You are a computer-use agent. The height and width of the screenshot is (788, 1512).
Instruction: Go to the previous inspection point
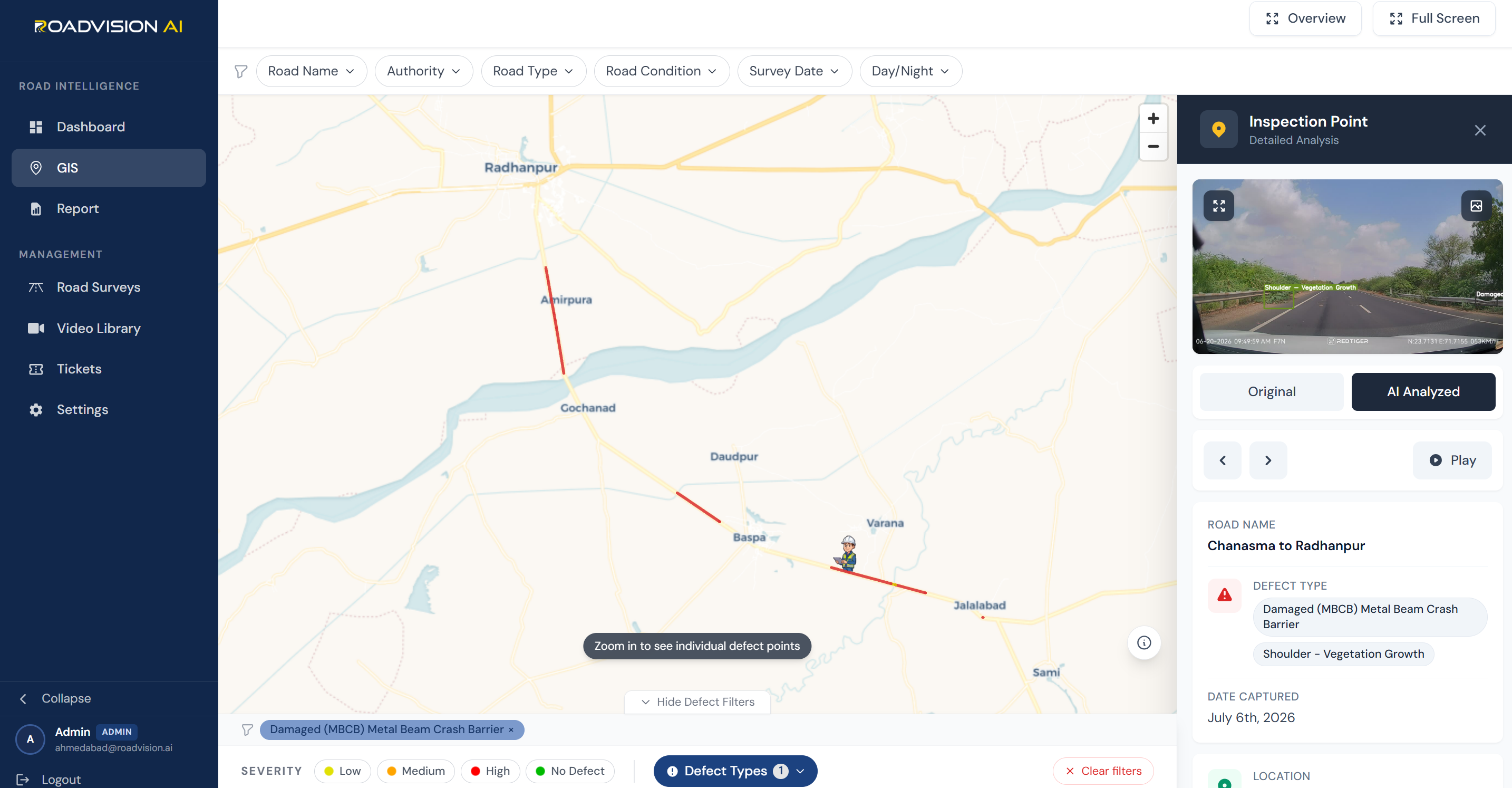pos(1222,460)
